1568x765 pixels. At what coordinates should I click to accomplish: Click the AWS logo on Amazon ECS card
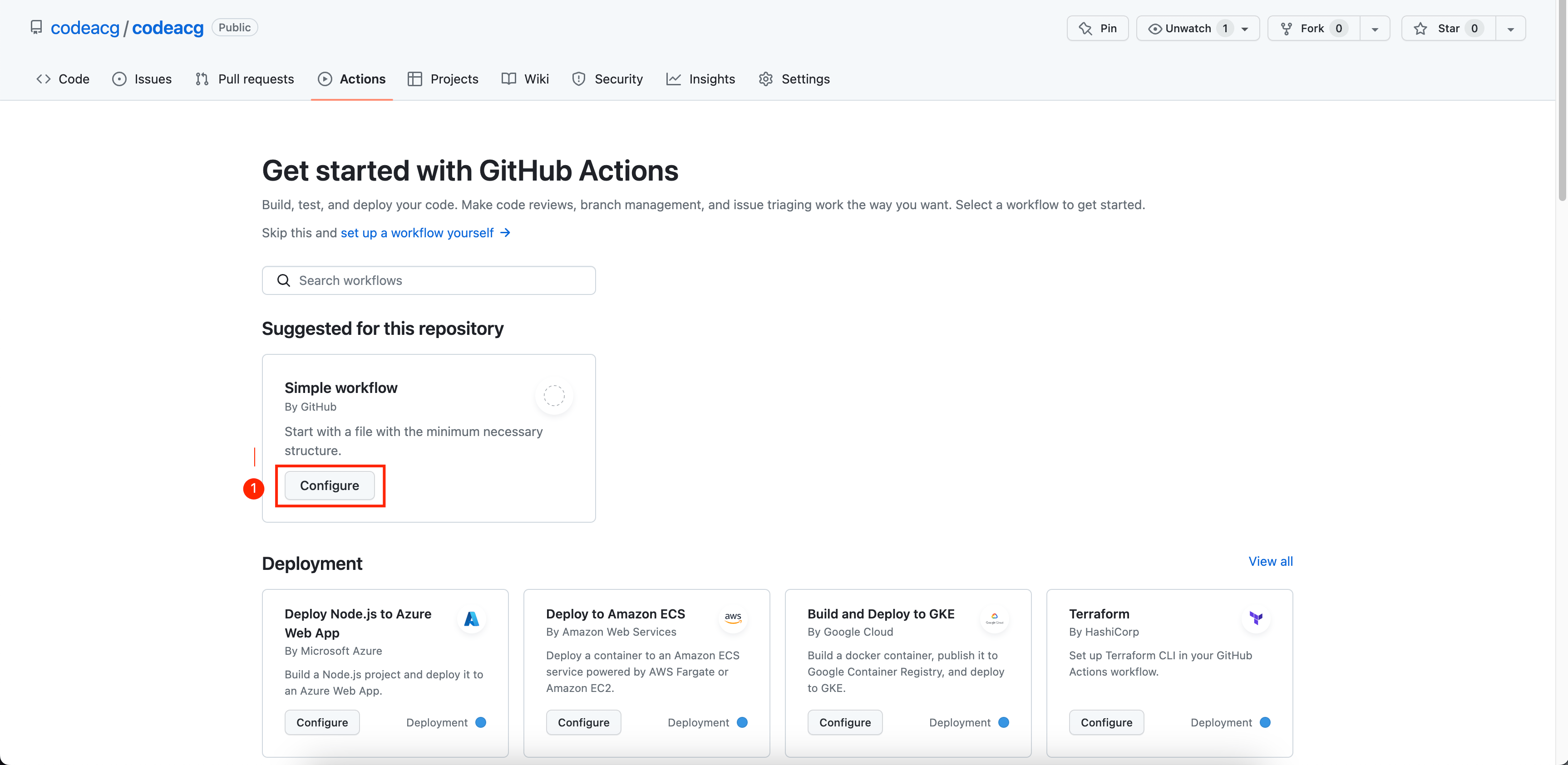[733, 618]
